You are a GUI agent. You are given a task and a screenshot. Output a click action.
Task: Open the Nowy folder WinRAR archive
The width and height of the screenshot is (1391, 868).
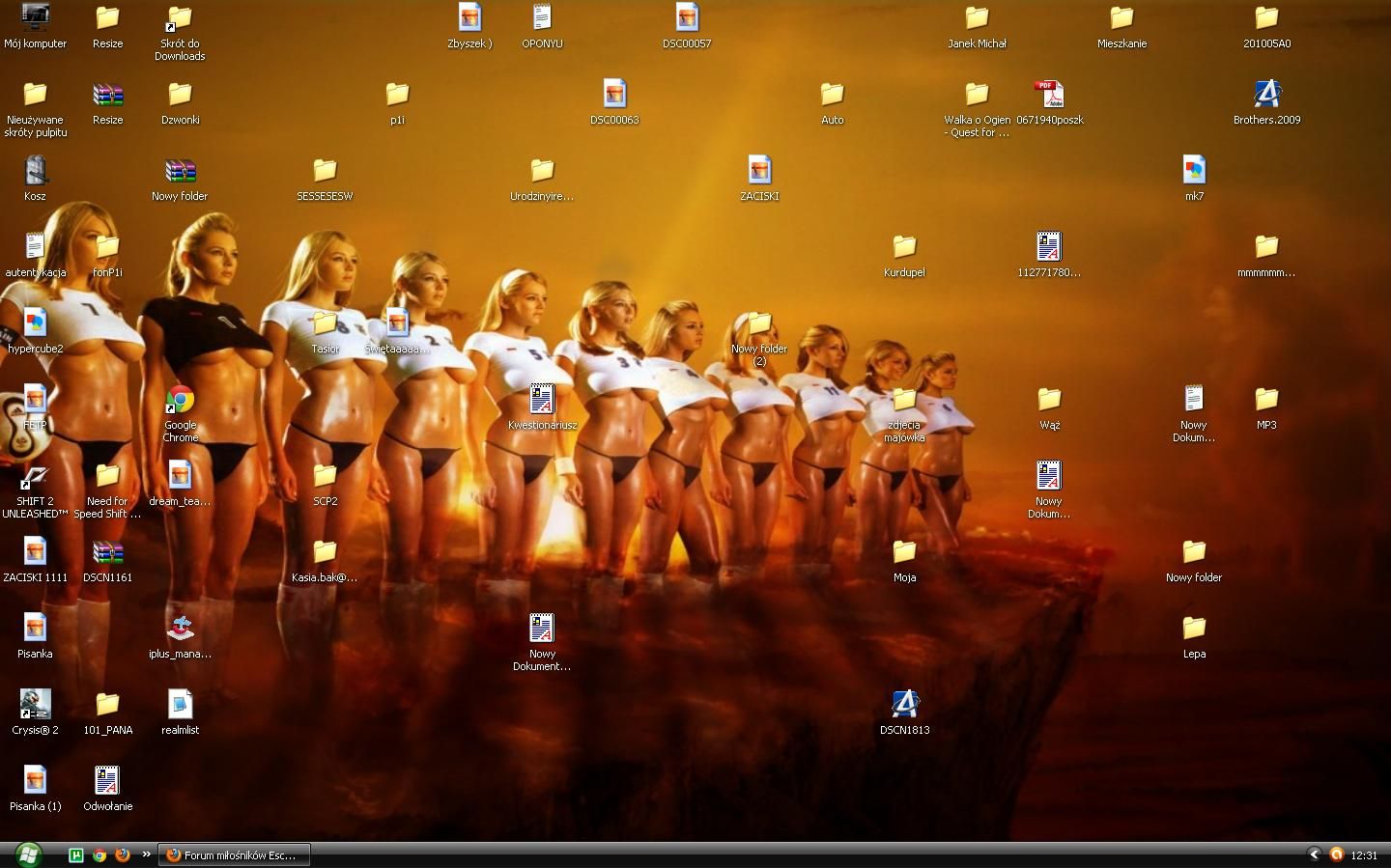point(180,172)
